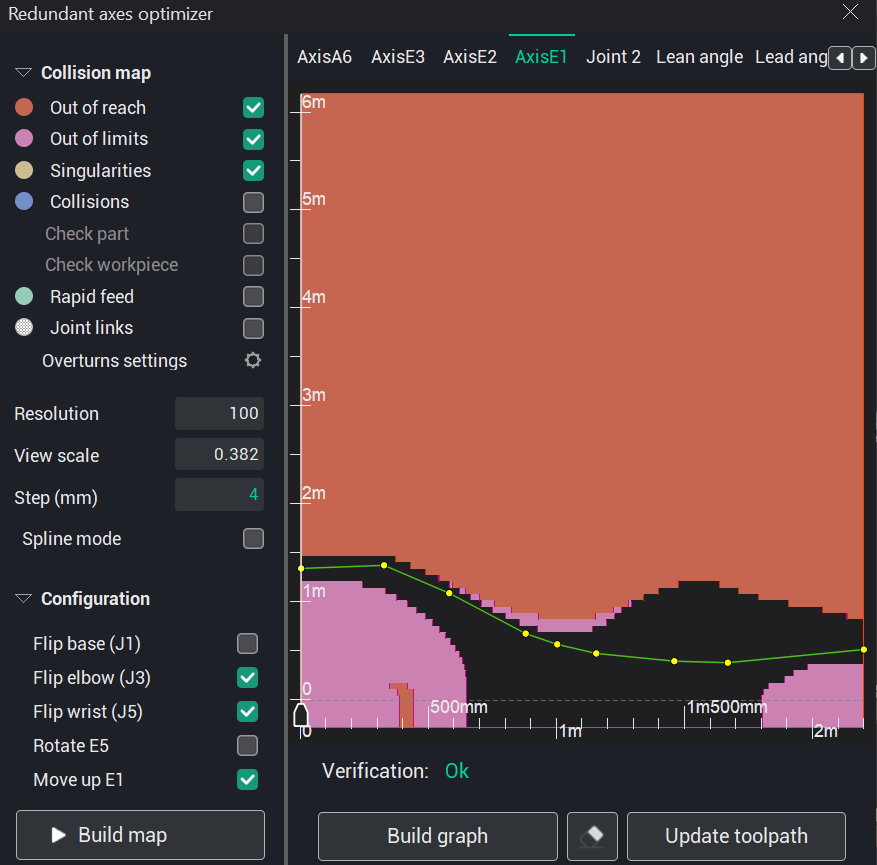Uncheck Move up E1 option

(247, 780)
